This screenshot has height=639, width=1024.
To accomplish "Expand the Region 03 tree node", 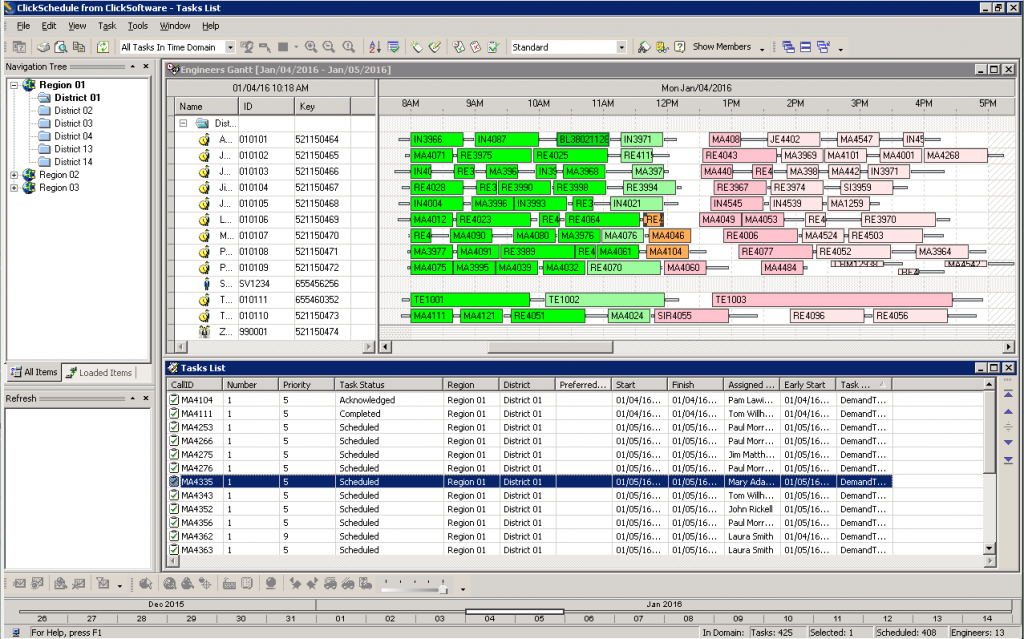I will tap(14, 188).
